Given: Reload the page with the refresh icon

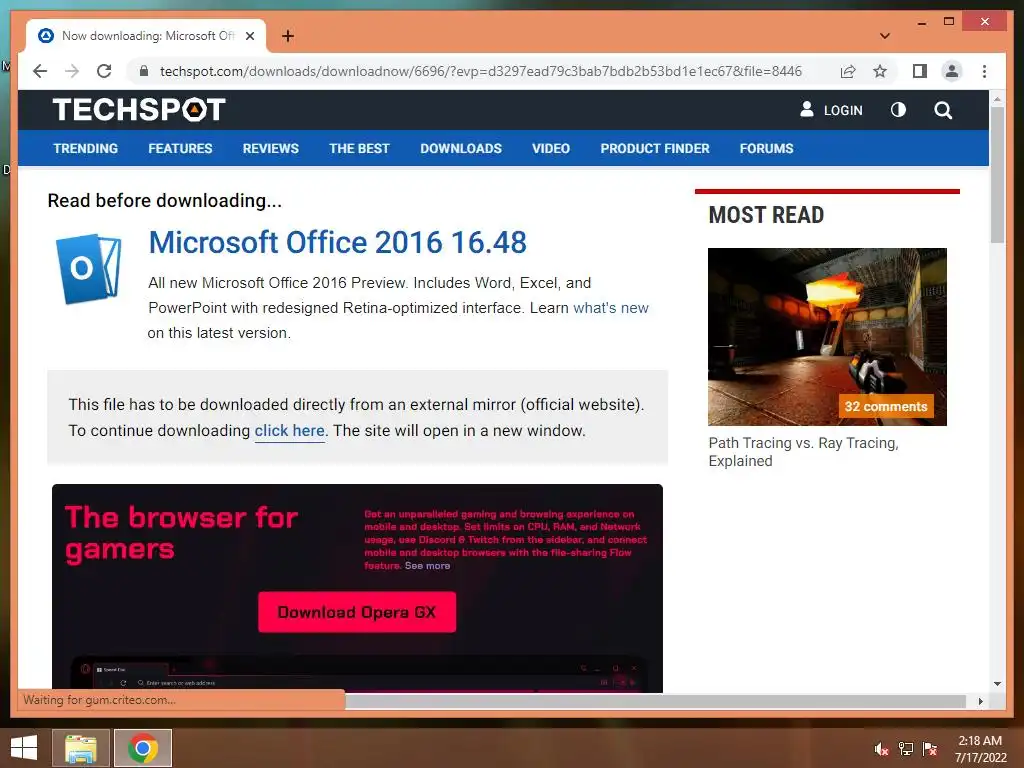Looking at the screenshot, I should [104, 71].
